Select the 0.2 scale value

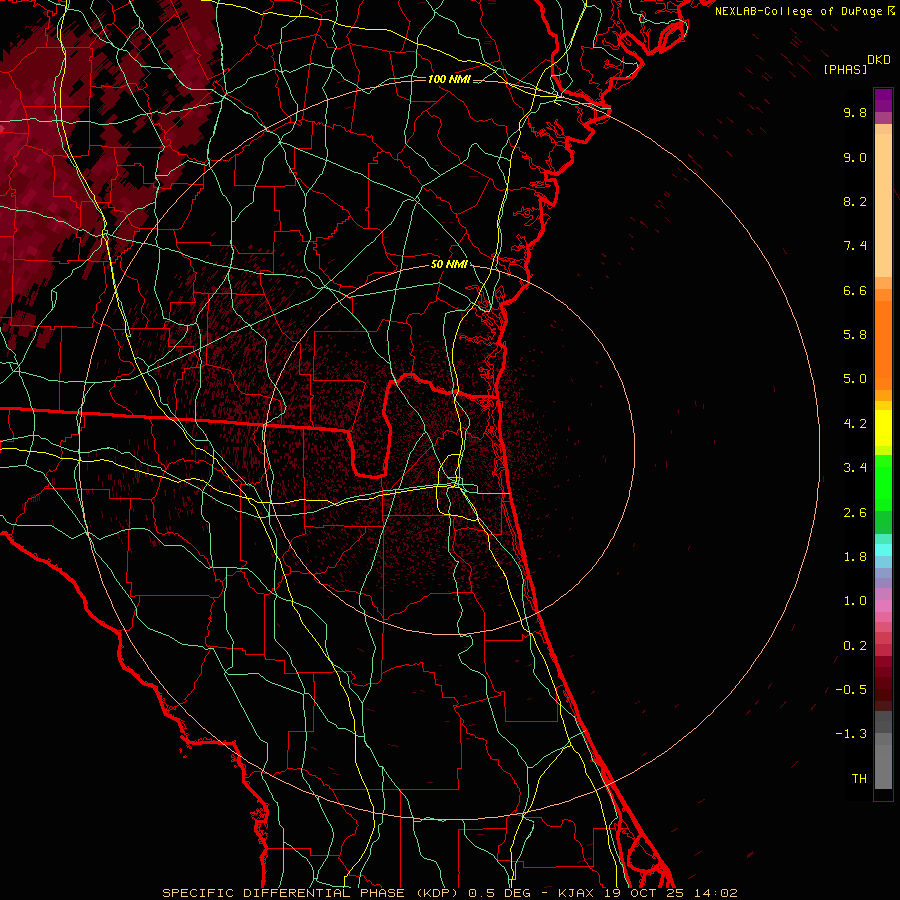click(x=855, y=646)
